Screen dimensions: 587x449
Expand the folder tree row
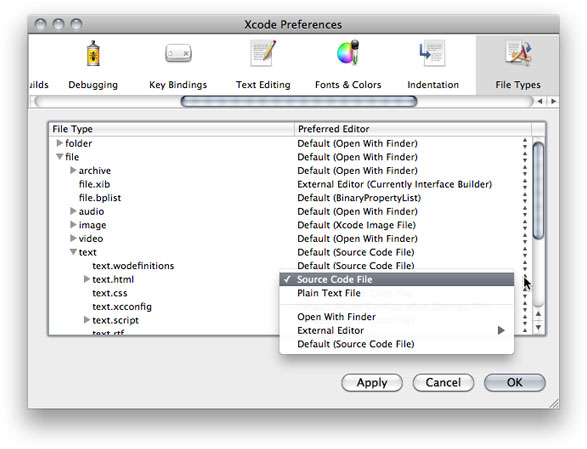60,143
